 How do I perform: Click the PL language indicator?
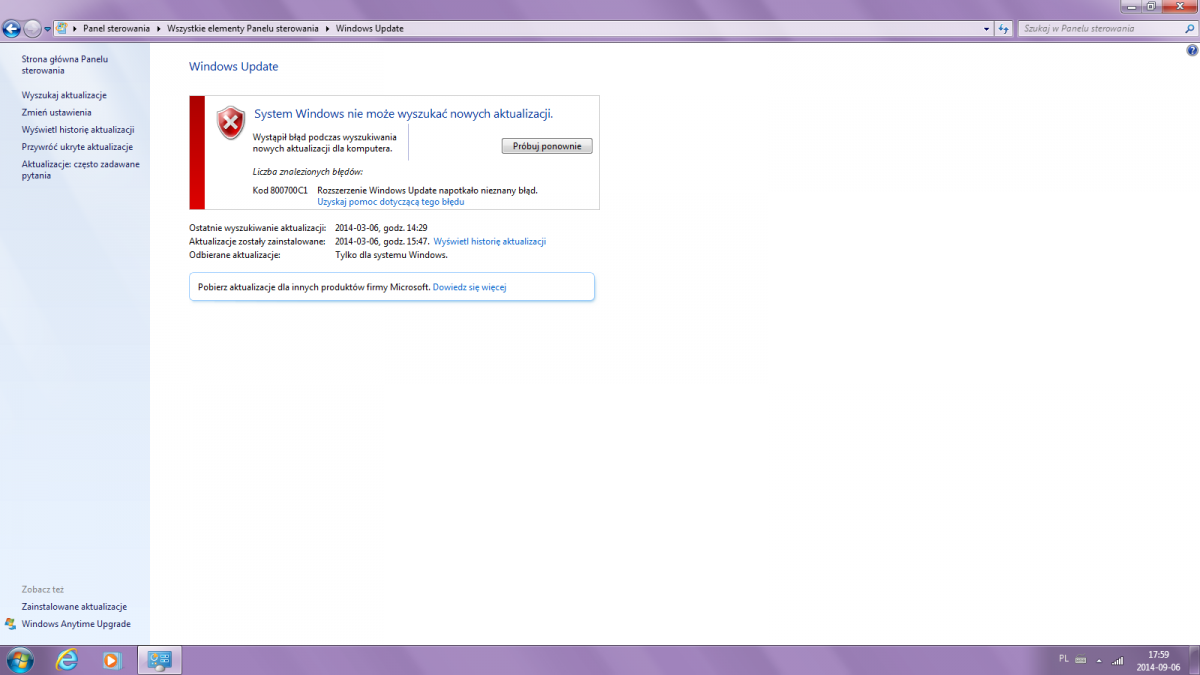point(1063,659)
